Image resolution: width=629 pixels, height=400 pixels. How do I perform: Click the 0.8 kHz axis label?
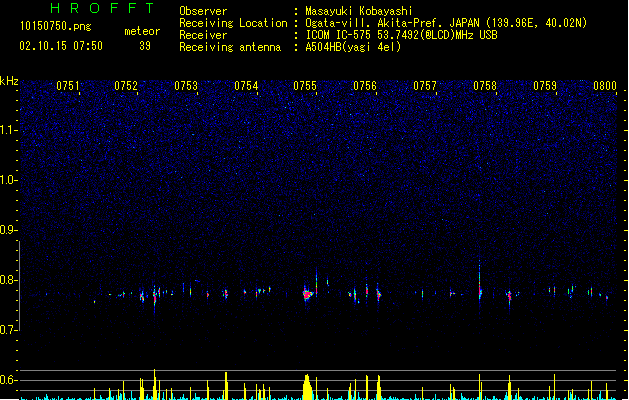[x=8, y=280]
